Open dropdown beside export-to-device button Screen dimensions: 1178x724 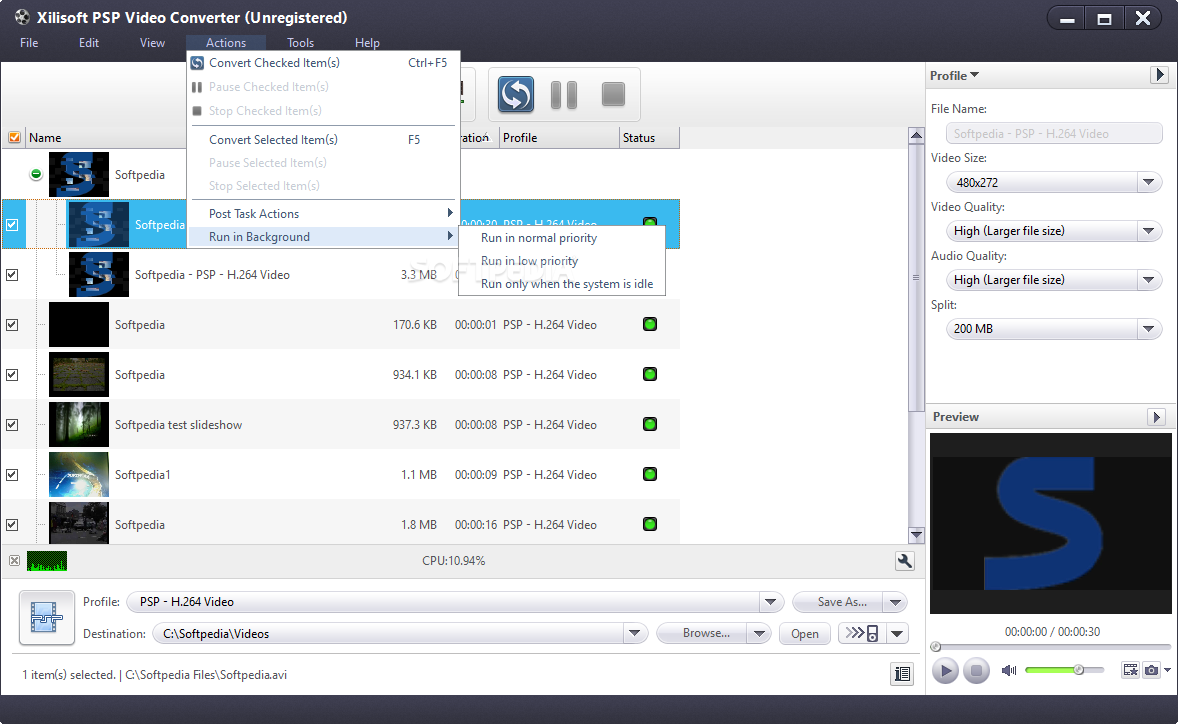(x=897, y=633)
